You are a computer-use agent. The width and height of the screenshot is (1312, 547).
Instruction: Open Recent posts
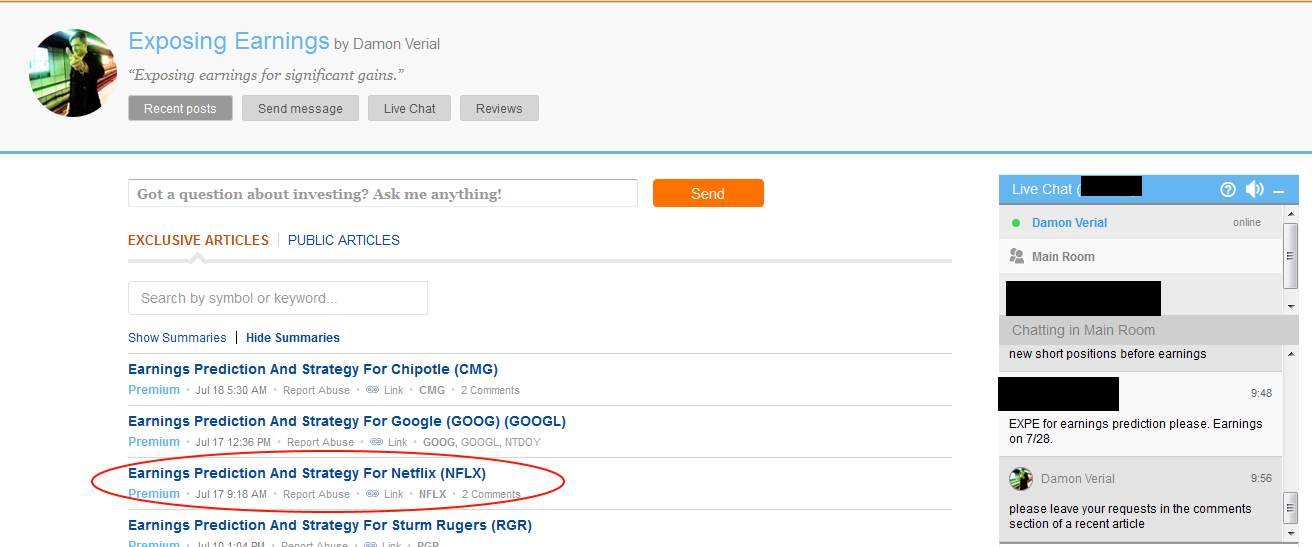(180, 108)
